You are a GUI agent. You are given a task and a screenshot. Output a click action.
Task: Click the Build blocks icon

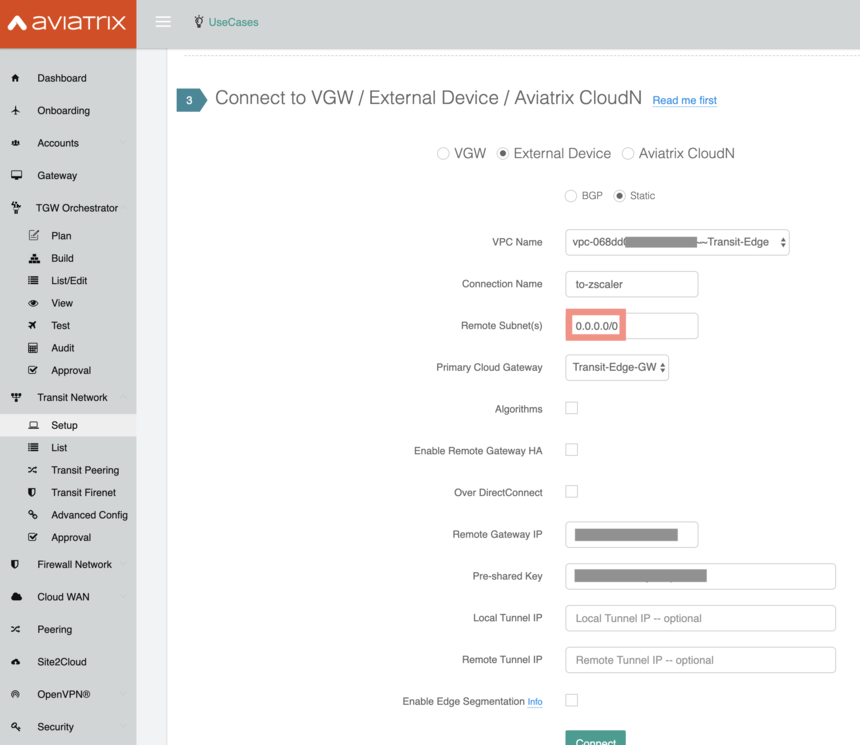coord(34,258)
